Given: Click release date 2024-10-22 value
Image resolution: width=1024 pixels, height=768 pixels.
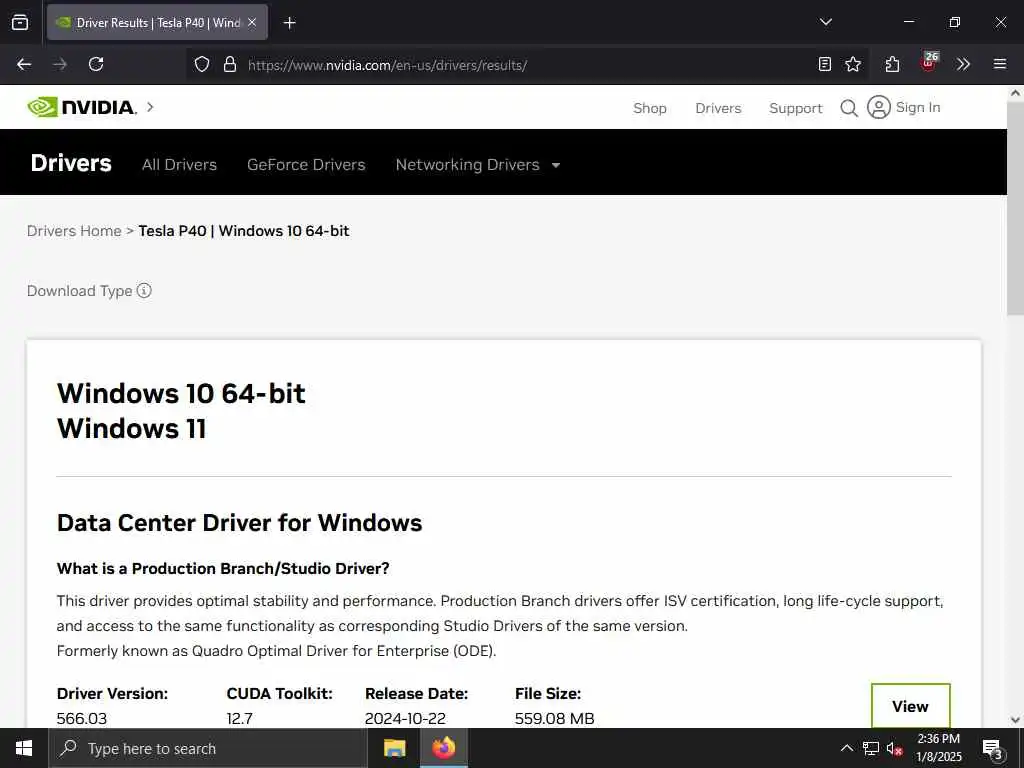Looking at the screenshot, I should 405,718.
